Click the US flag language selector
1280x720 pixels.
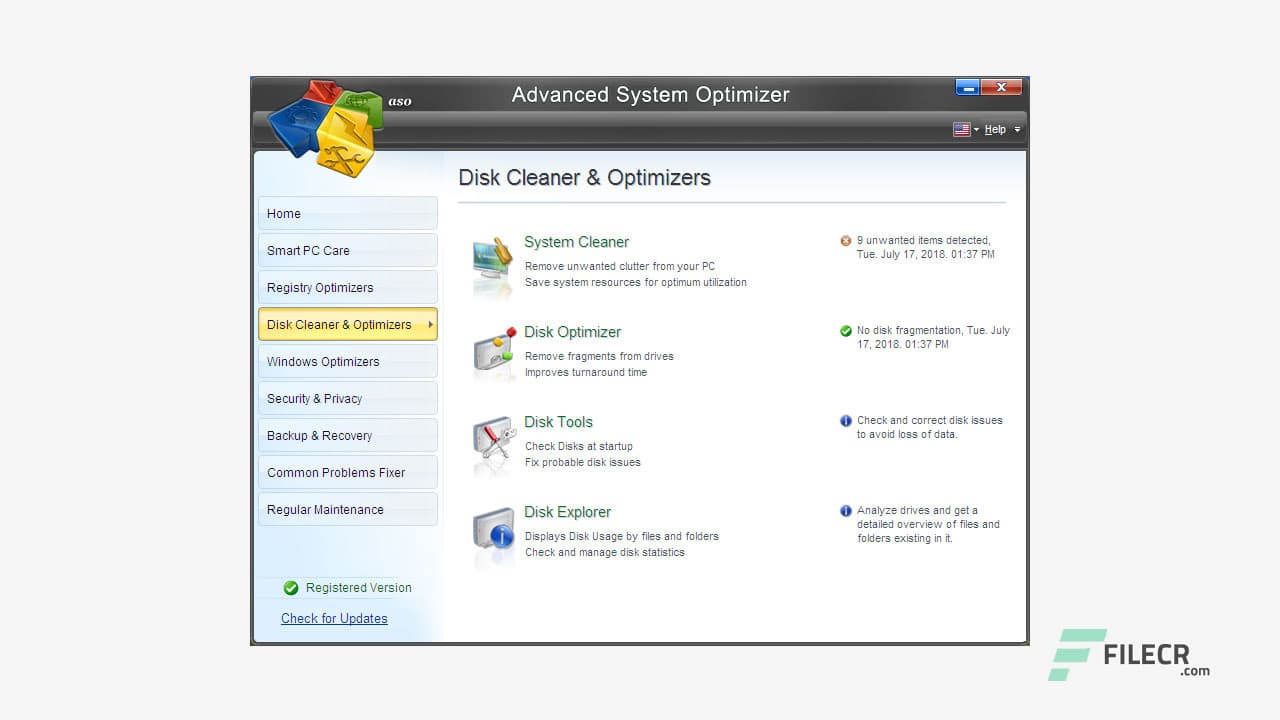point(962,129)
